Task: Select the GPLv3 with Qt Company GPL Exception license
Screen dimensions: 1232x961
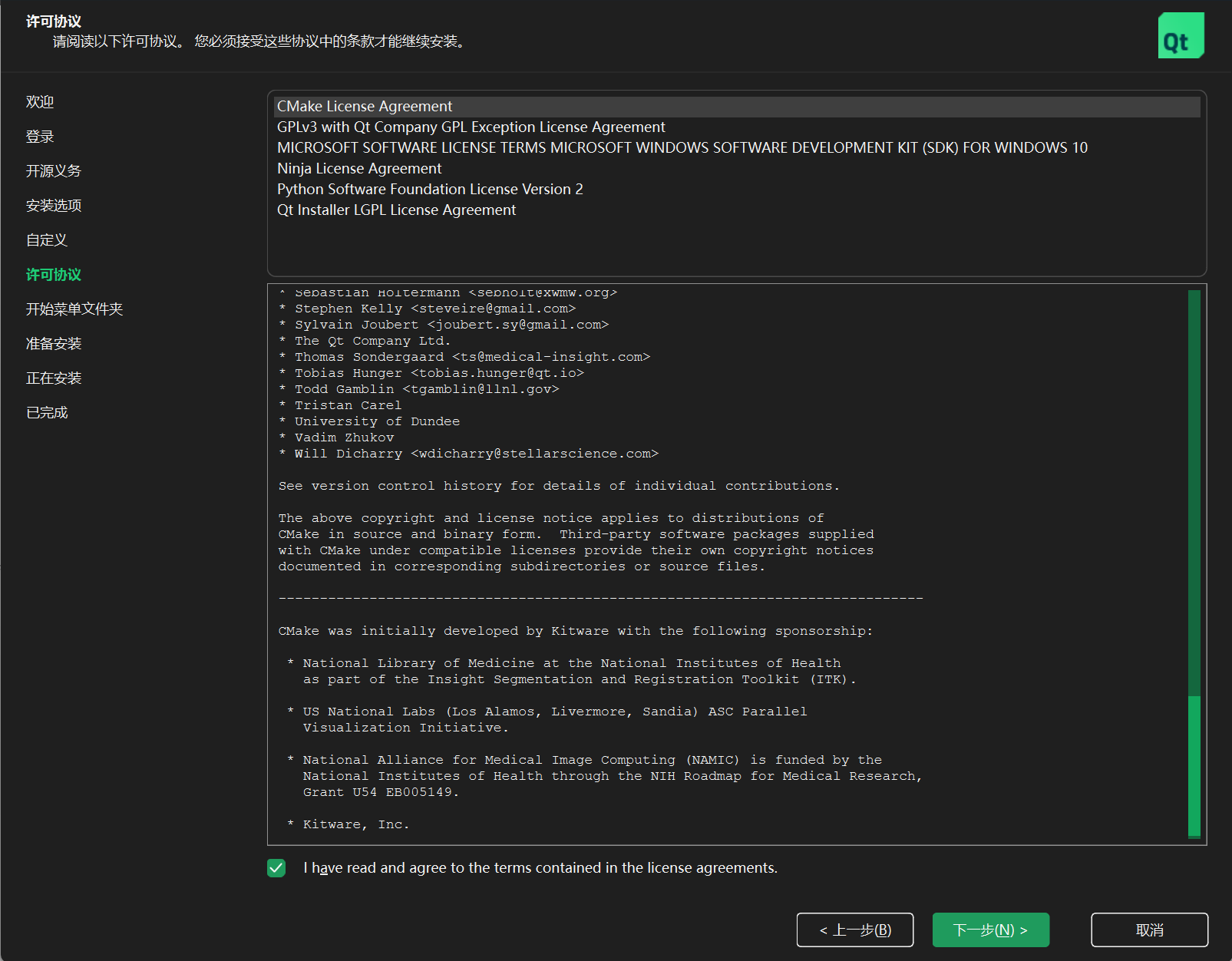Action: point(471,127)
